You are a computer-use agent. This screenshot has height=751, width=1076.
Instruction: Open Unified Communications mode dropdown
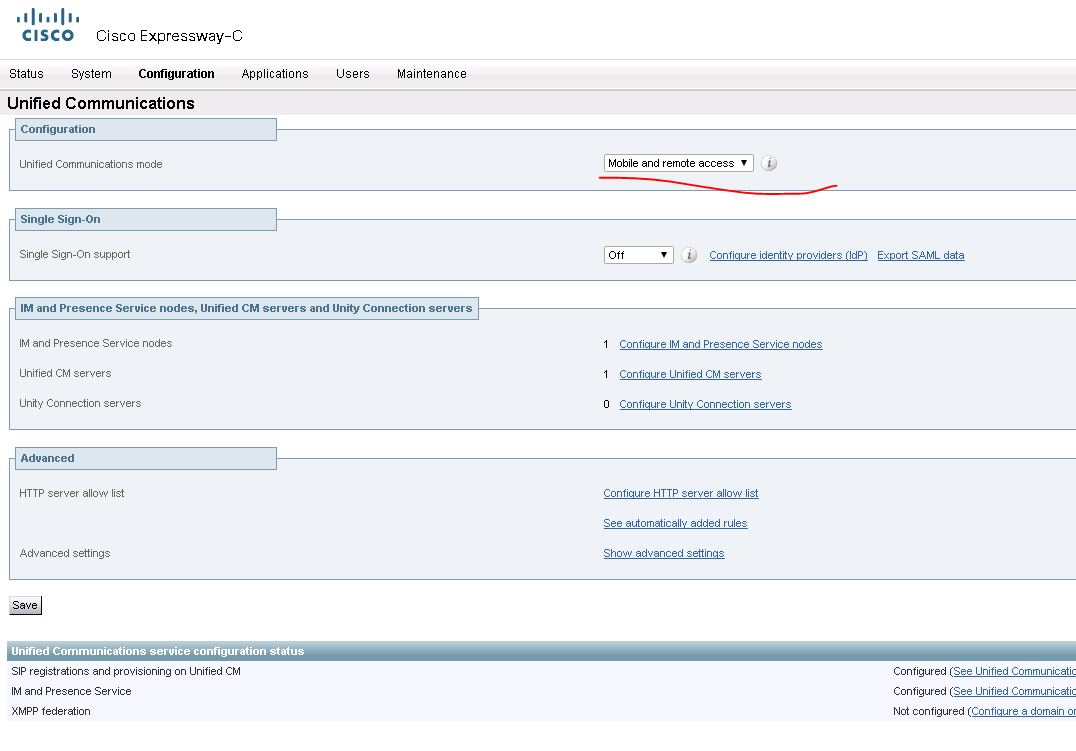[678, 163]
